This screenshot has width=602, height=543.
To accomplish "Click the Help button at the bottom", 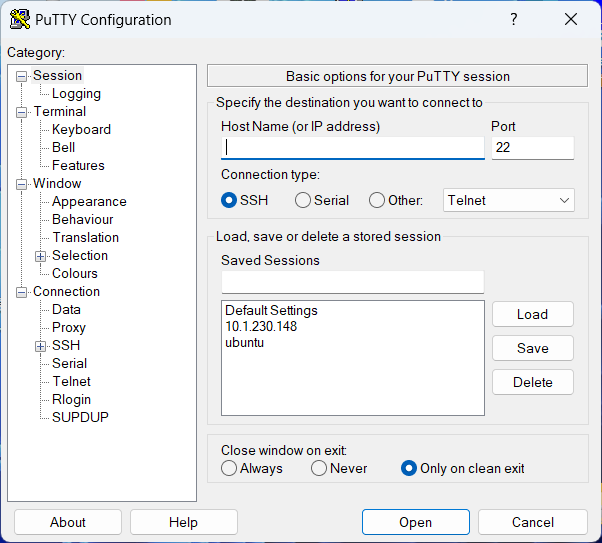I will (x=184, y=522).
